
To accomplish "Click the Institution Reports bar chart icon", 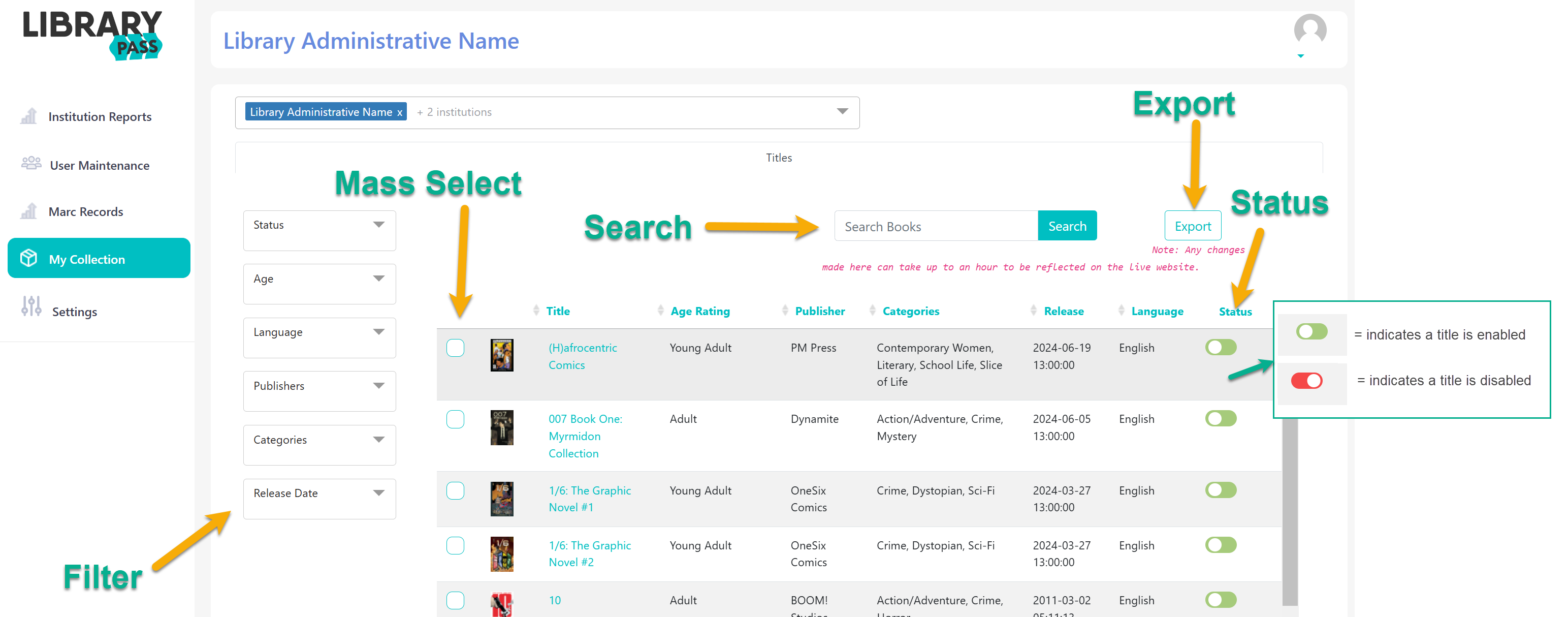I will pyautogui.click(x=28, y=116).
